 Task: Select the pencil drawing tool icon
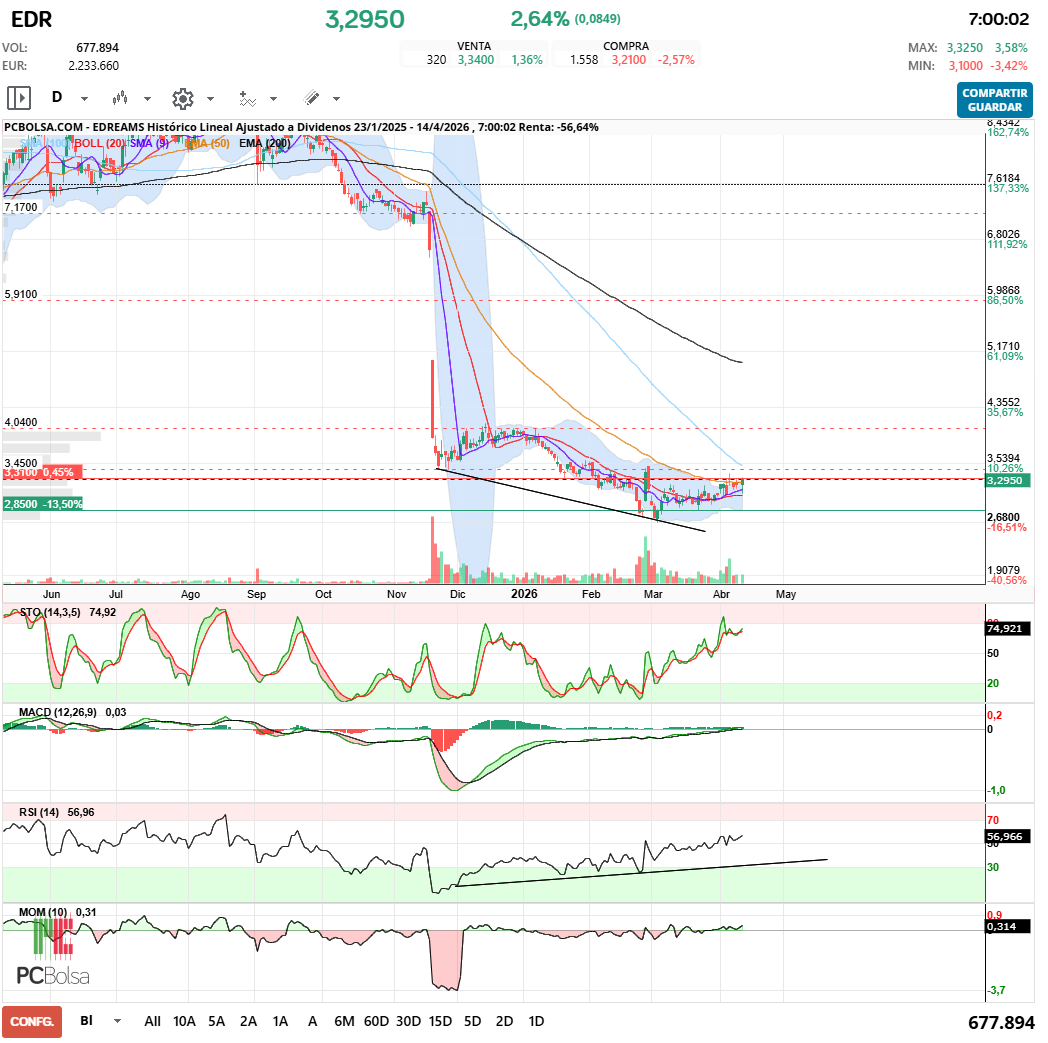click(x=311, y=98)
